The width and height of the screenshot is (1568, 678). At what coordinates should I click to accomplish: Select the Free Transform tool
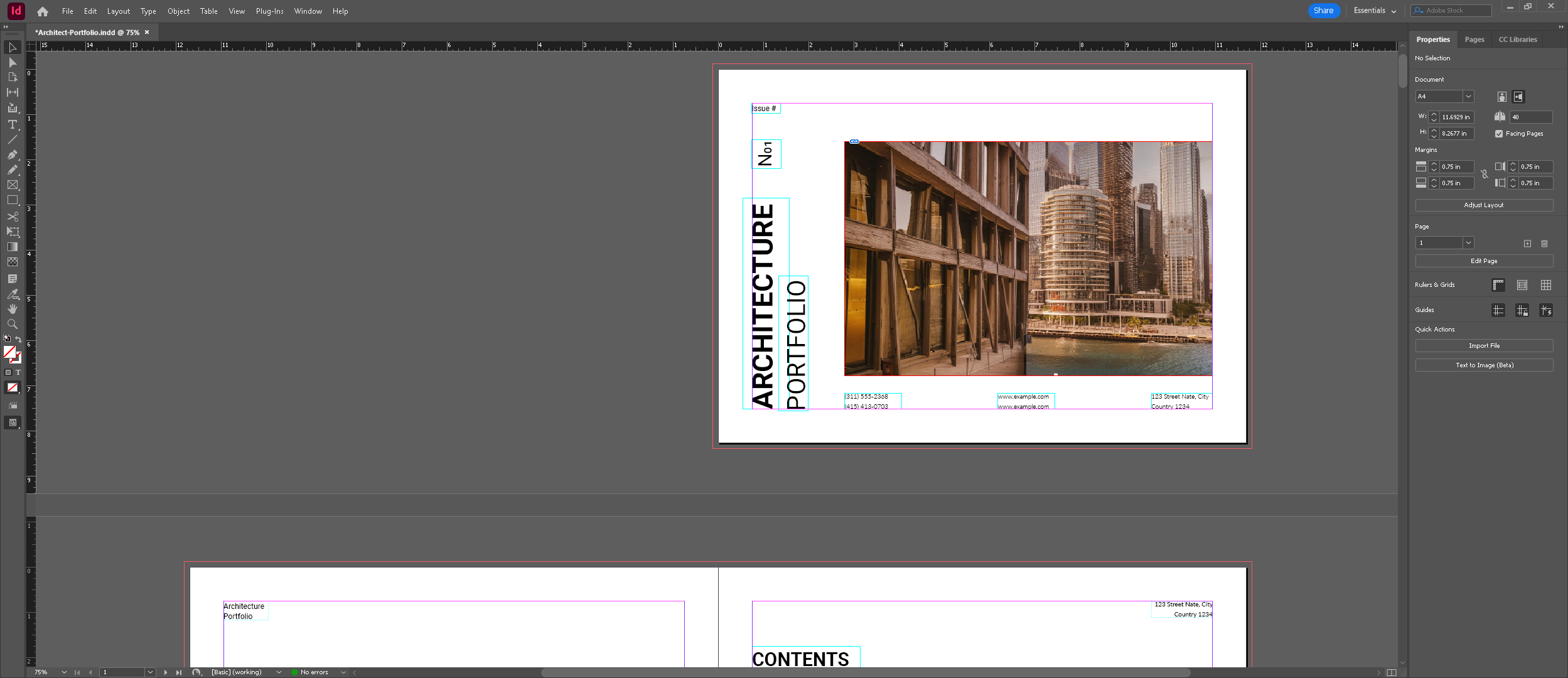click(13, 232)
